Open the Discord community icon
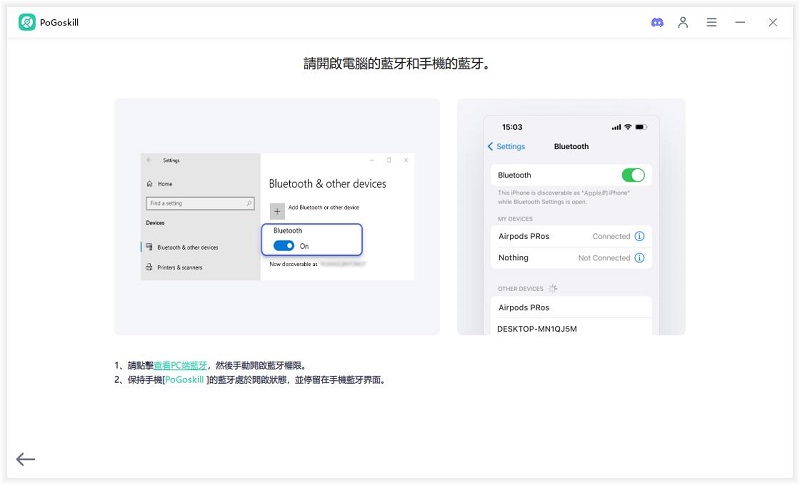Screen dimensions: 800x485 click(657, 22)
